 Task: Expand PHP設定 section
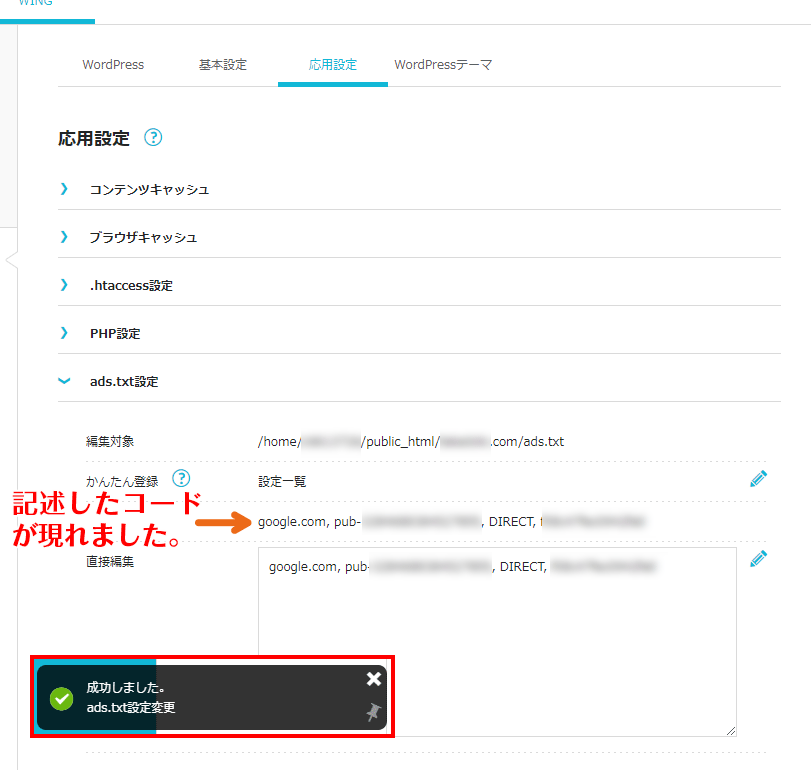419,334
